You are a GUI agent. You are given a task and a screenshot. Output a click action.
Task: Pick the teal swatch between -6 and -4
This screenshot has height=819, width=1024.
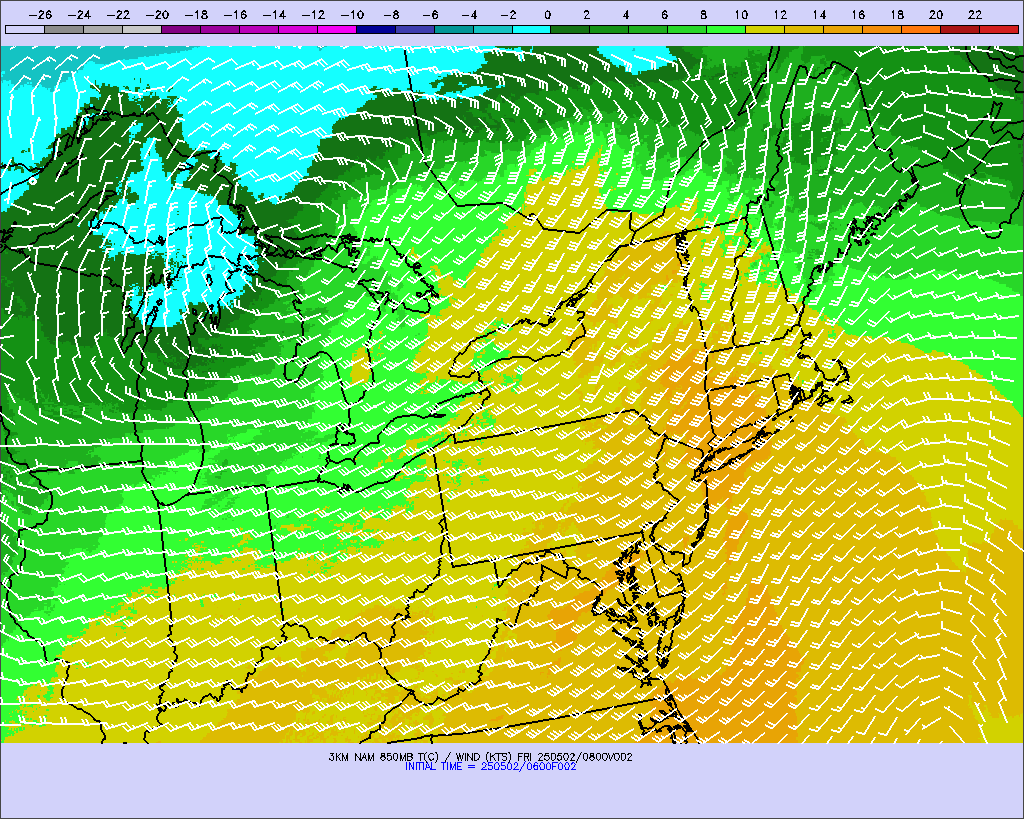(x=453, y=29)
